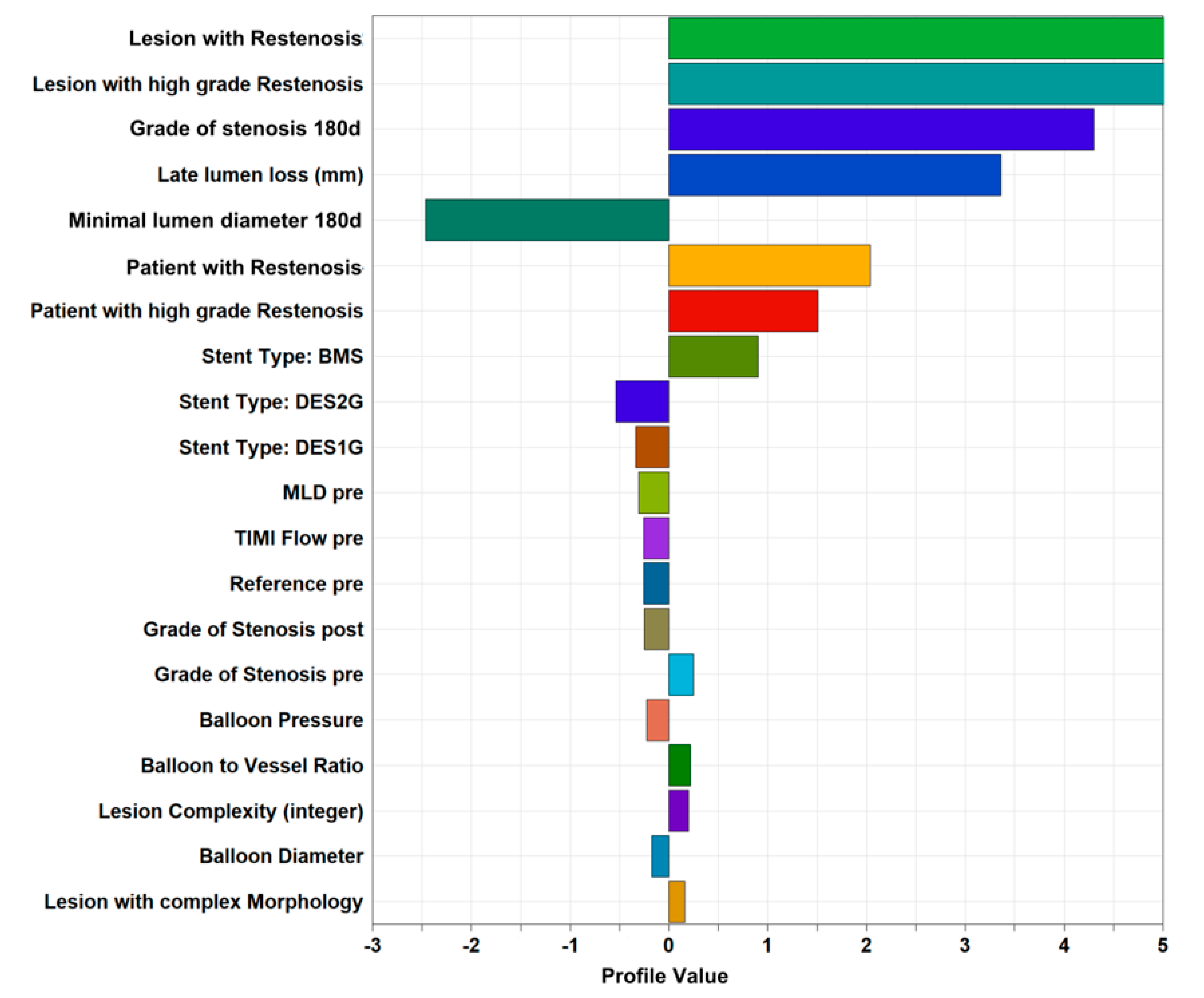Select the salmon Balloon Pressure bar

(x=657, y=719)
